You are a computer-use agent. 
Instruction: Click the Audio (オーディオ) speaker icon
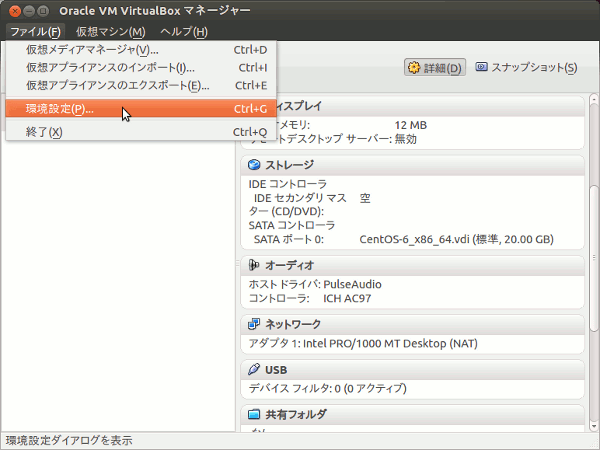[254, 265]
